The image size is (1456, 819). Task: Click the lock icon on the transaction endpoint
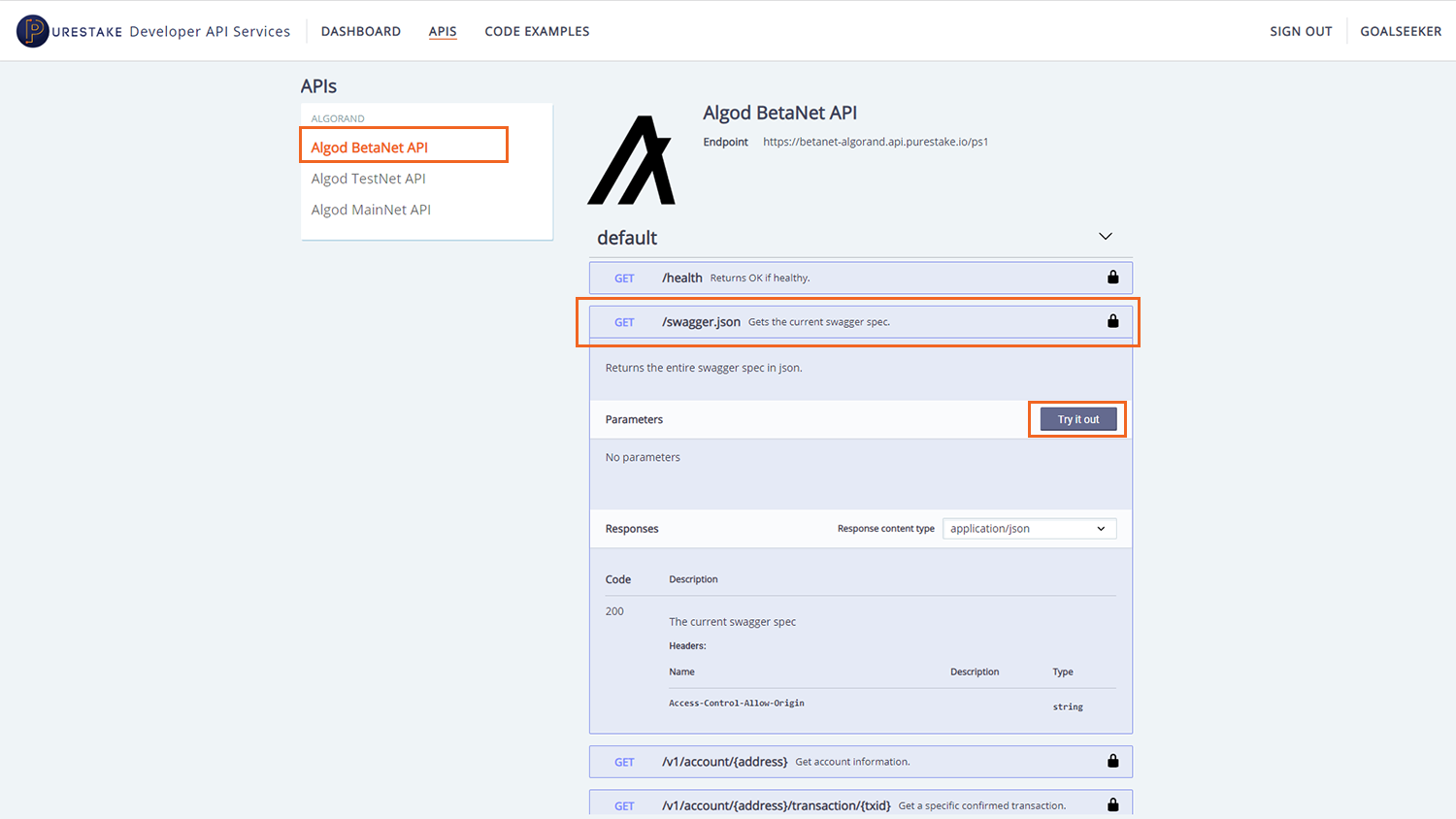[1112, 804]
